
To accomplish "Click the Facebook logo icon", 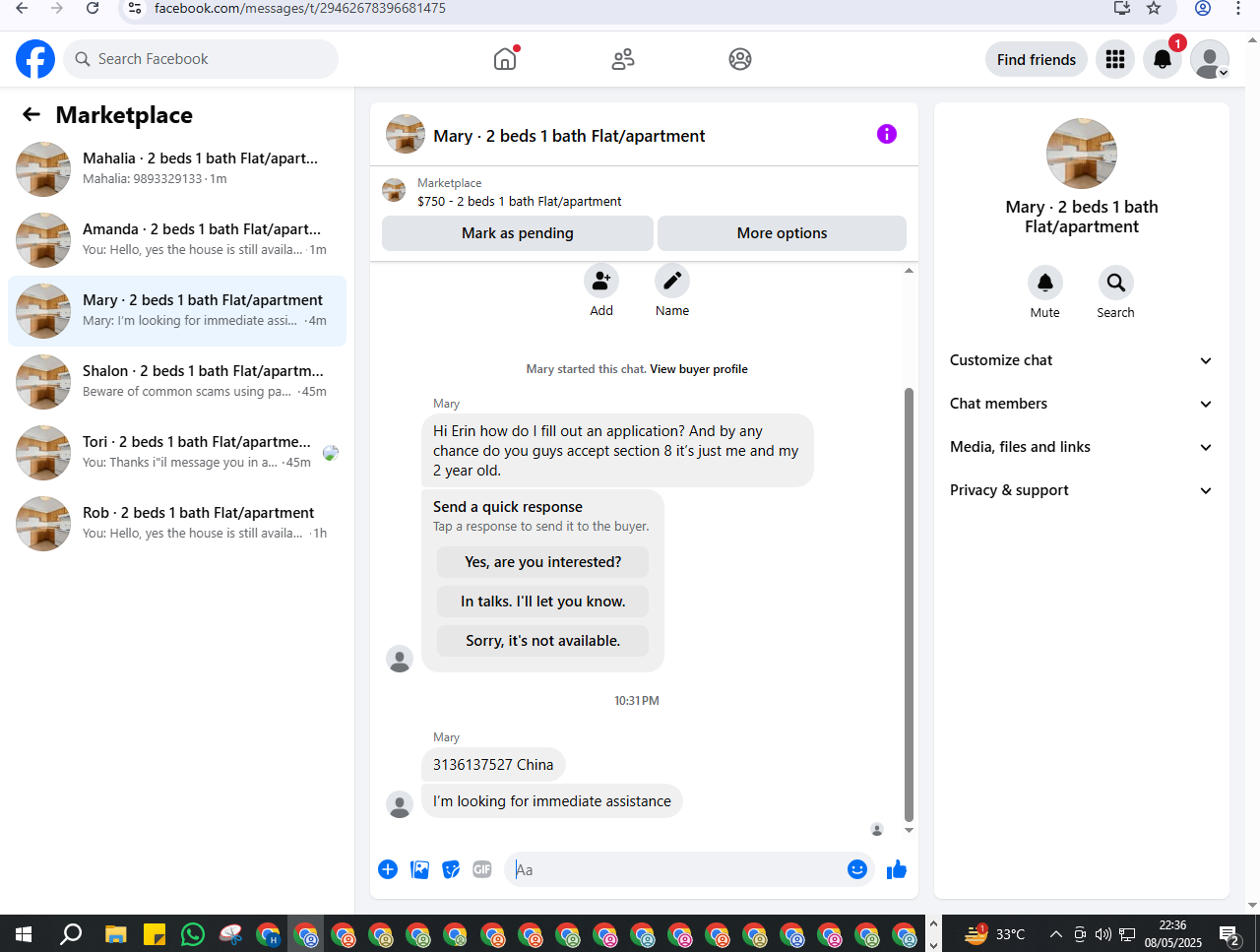I will pos(35,59).
